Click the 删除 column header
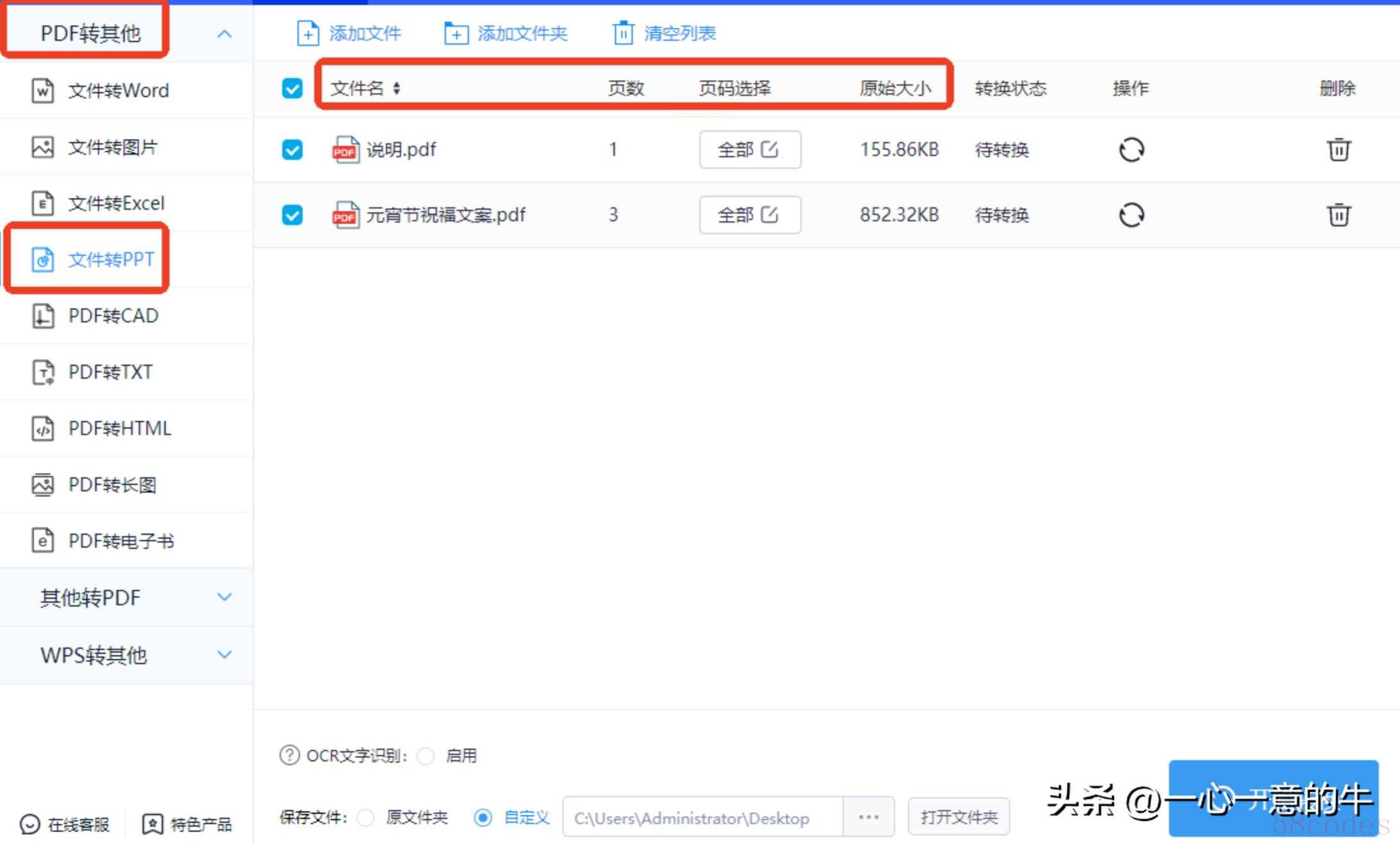The height and width of the screenshot is (843, 1400). click(1337, 88)
